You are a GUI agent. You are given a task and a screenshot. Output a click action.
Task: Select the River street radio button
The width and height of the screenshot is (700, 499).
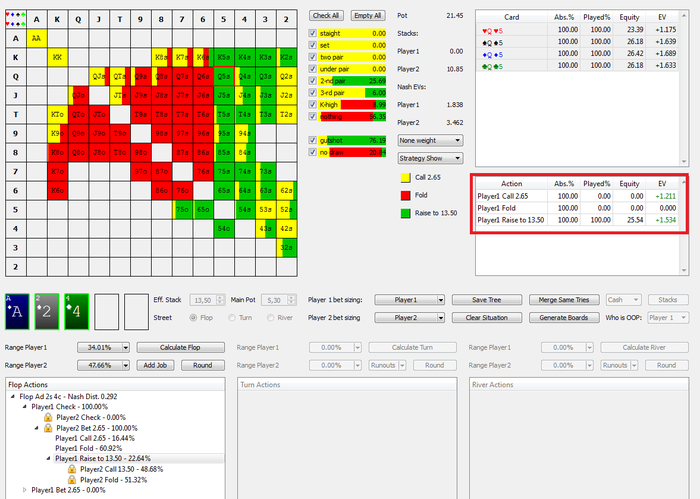coord(271,317)
